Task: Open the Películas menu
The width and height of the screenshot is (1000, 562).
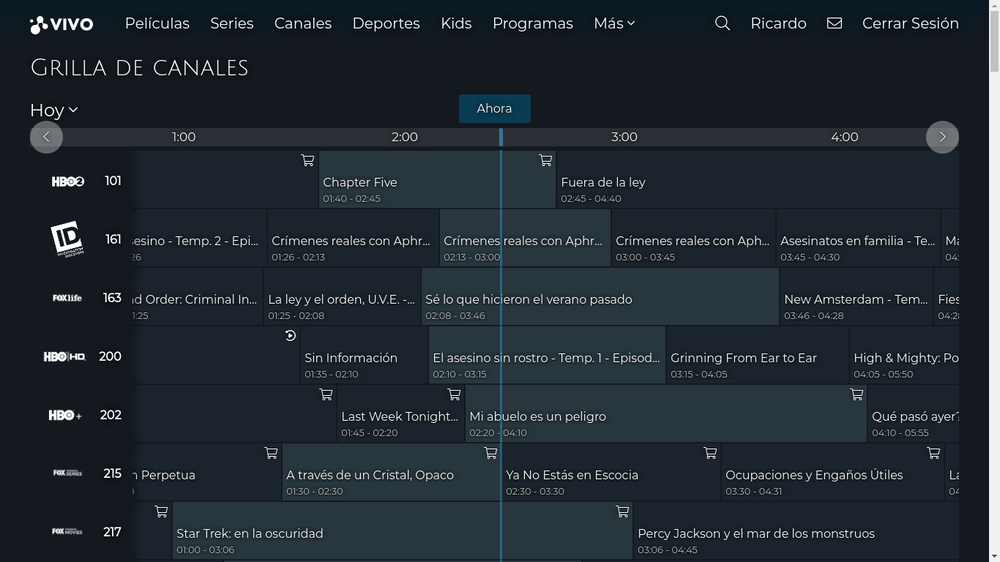Action: (x=157, y=23)
